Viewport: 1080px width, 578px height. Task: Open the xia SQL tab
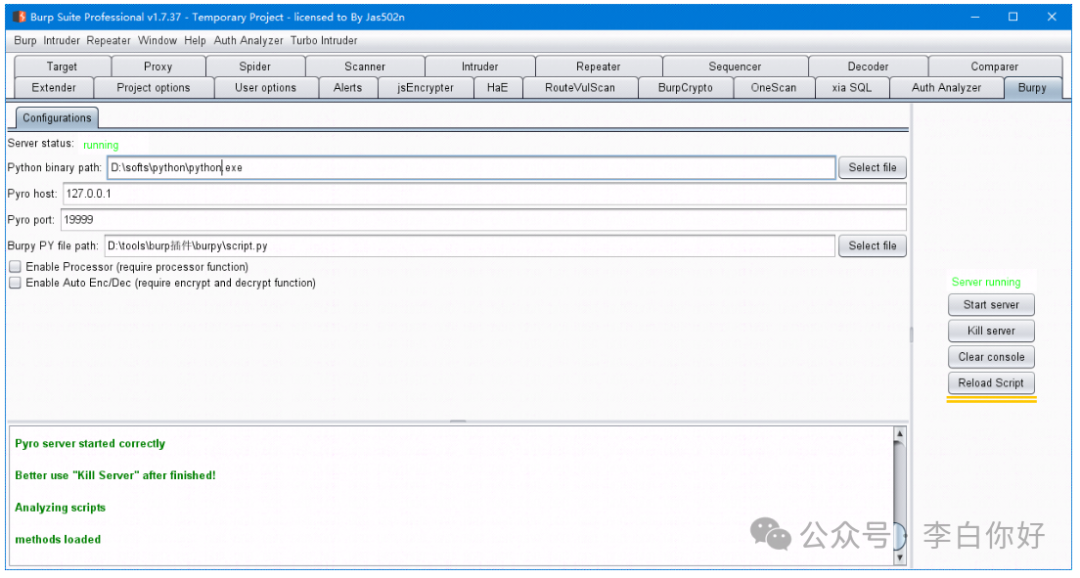pos(852,87)
